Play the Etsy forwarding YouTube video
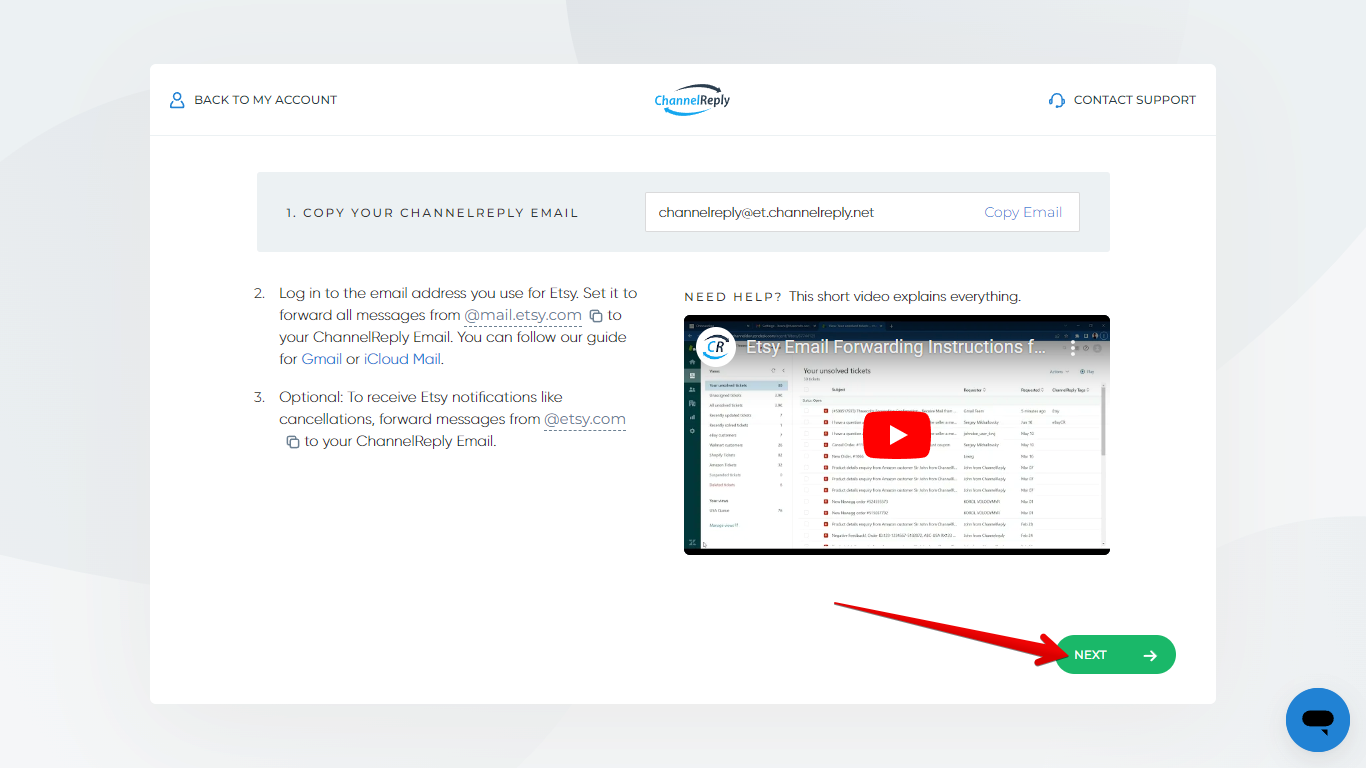 coord(897,435)
